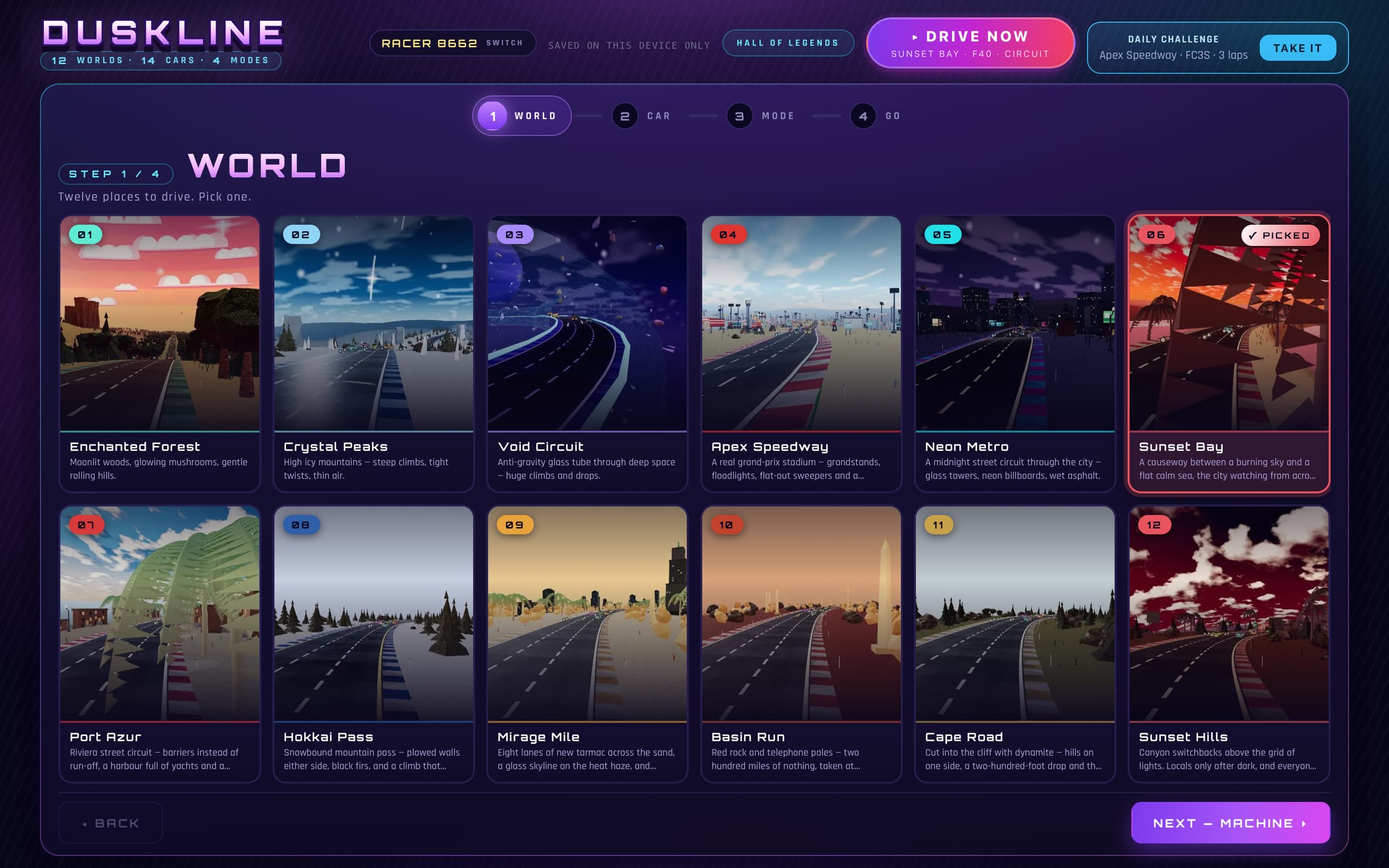Viewport: 1389px width, 868px height.
Task: Click the 12 number badge
Action: pyautogui.click(x=1154, y=525)
